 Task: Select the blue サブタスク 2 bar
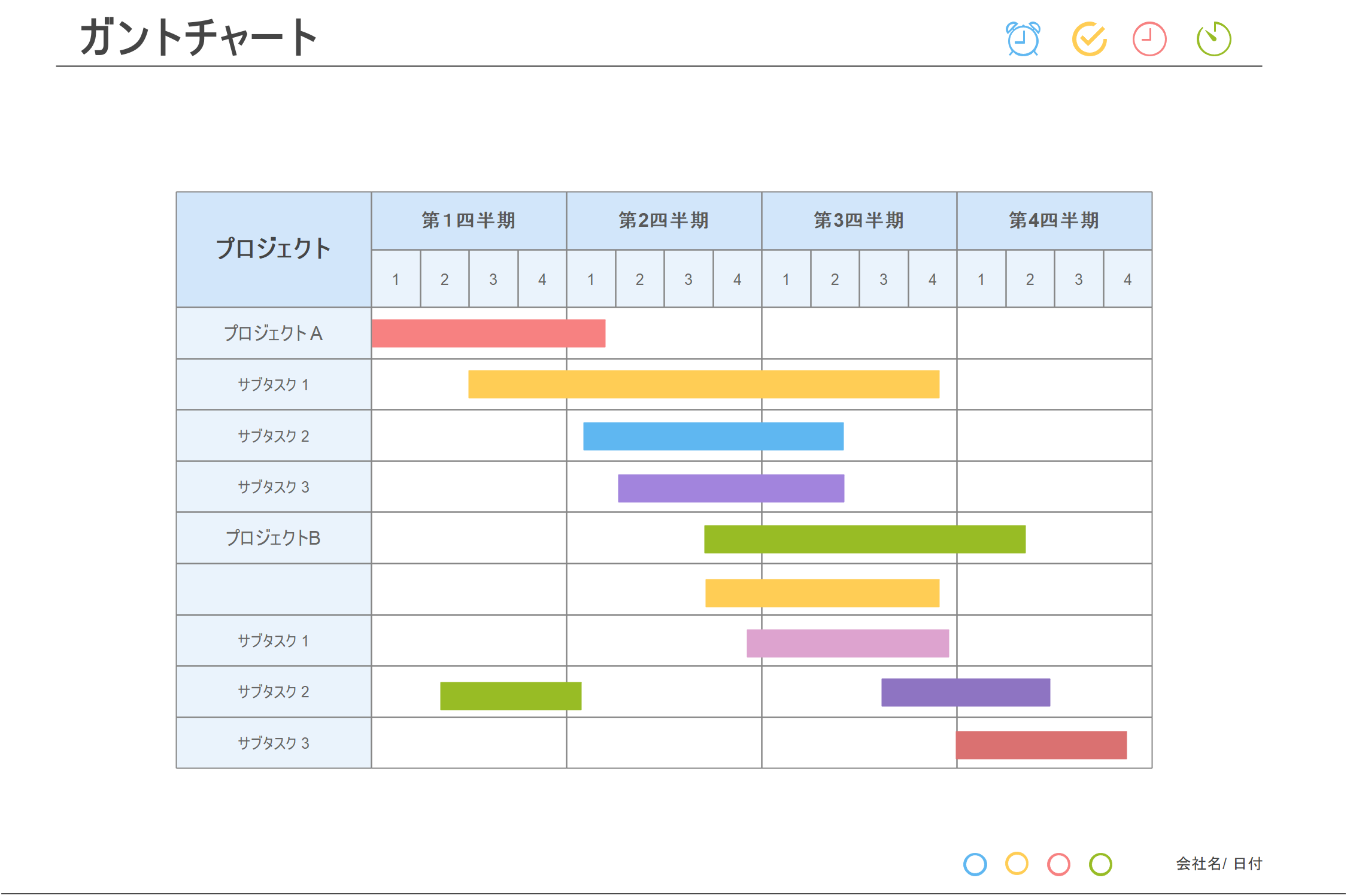(713, 436)
